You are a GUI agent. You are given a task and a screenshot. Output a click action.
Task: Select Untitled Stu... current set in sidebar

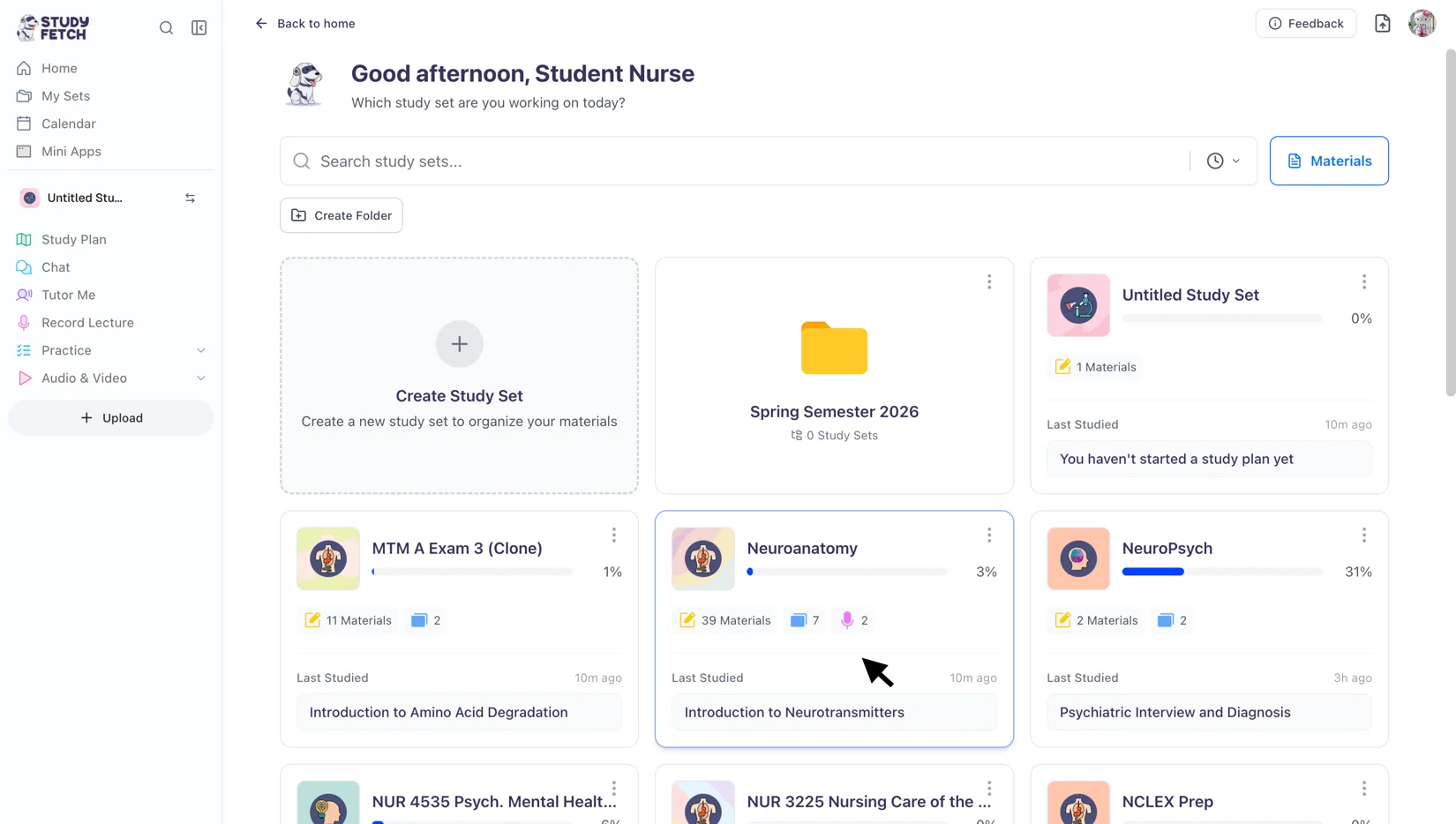click(x=85, y=199)
